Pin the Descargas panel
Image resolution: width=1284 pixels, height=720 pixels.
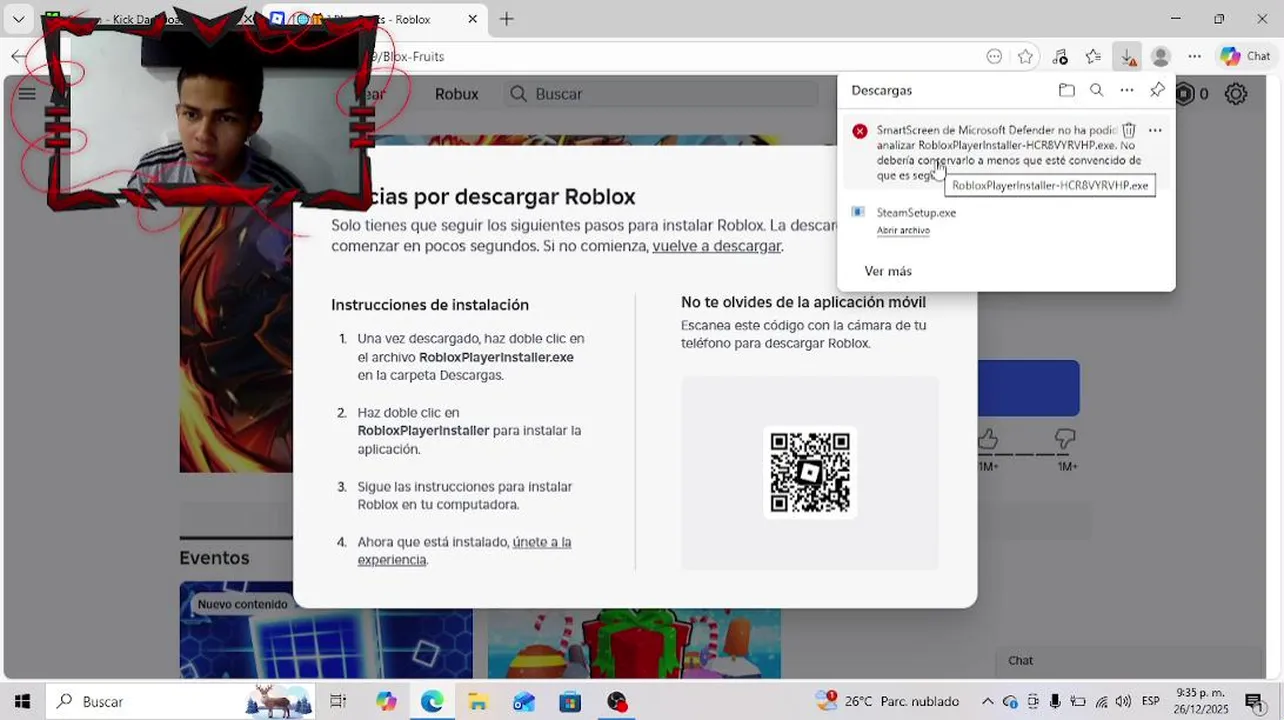point(1157,90)
